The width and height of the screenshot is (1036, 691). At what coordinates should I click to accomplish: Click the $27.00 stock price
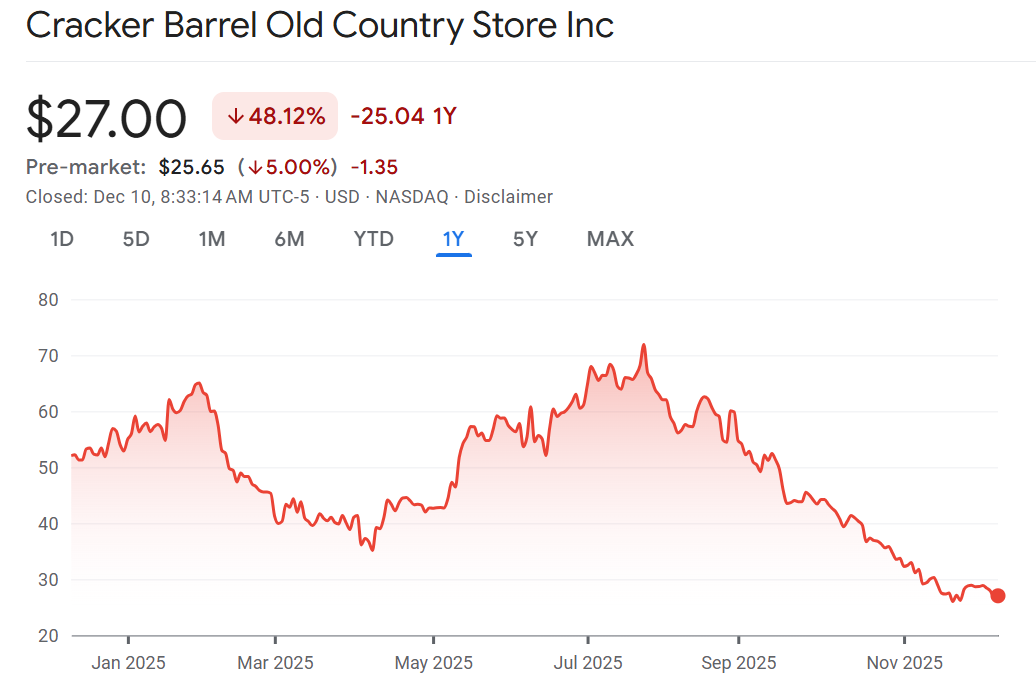point(106,118)
